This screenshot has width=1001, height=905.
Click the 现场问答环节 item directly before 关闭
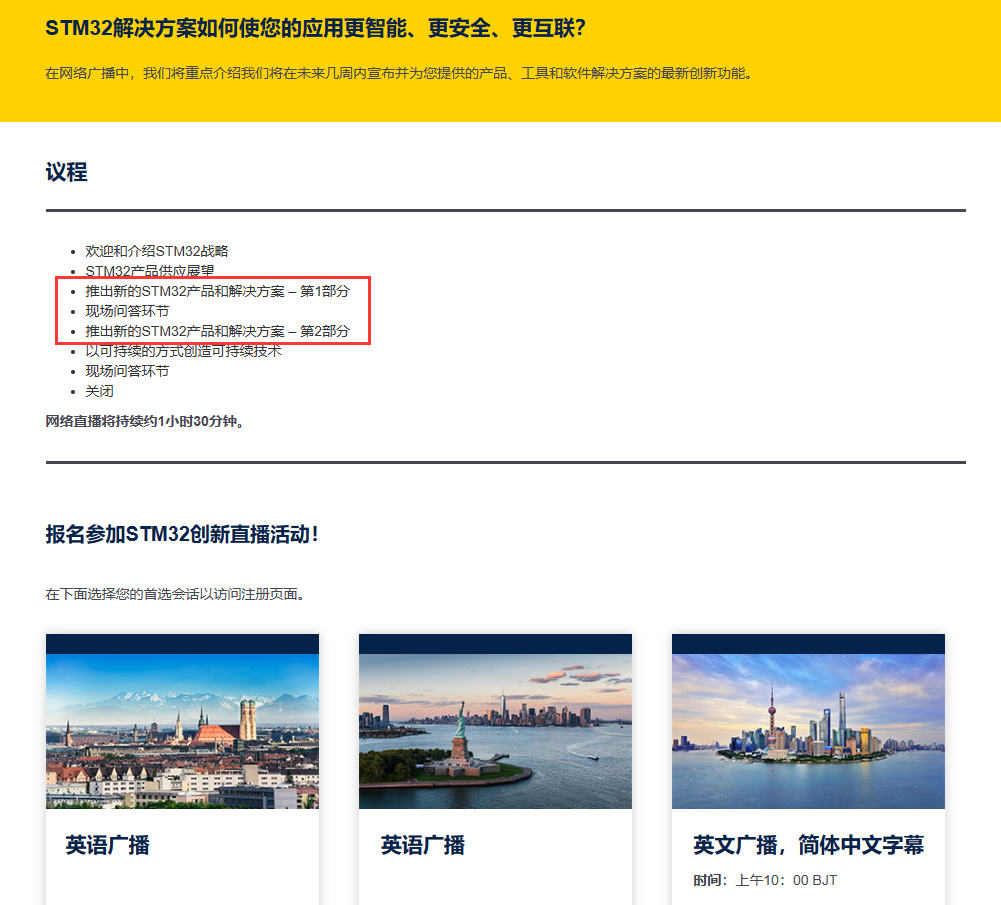click(x=128, y=371)
